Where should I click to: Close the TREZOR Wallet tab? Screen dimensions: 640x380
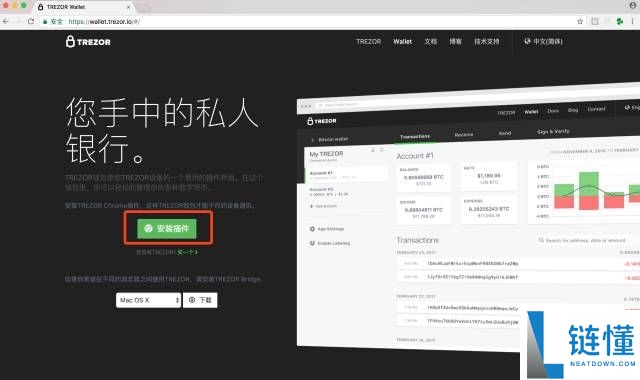coord(129,7)
